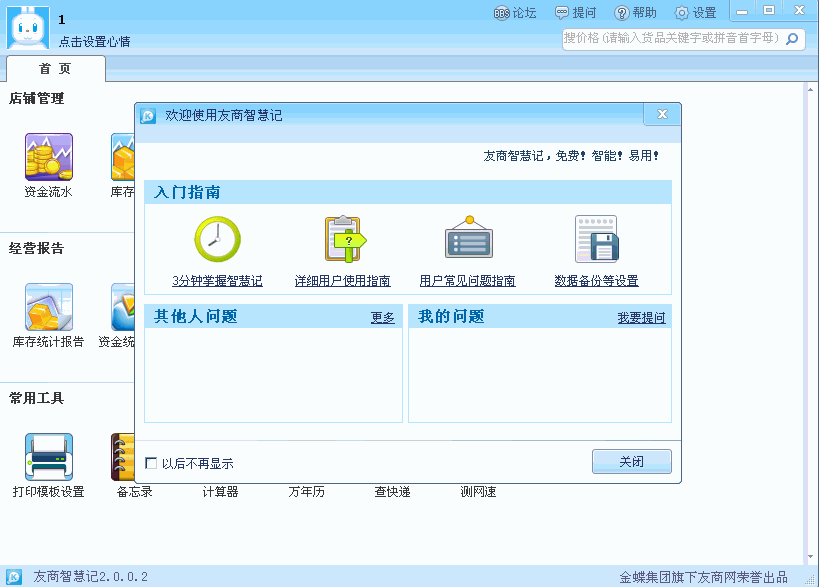Open the 备忘录 notebook icon
Screen dimensions: 819x587
click(123, 457)
